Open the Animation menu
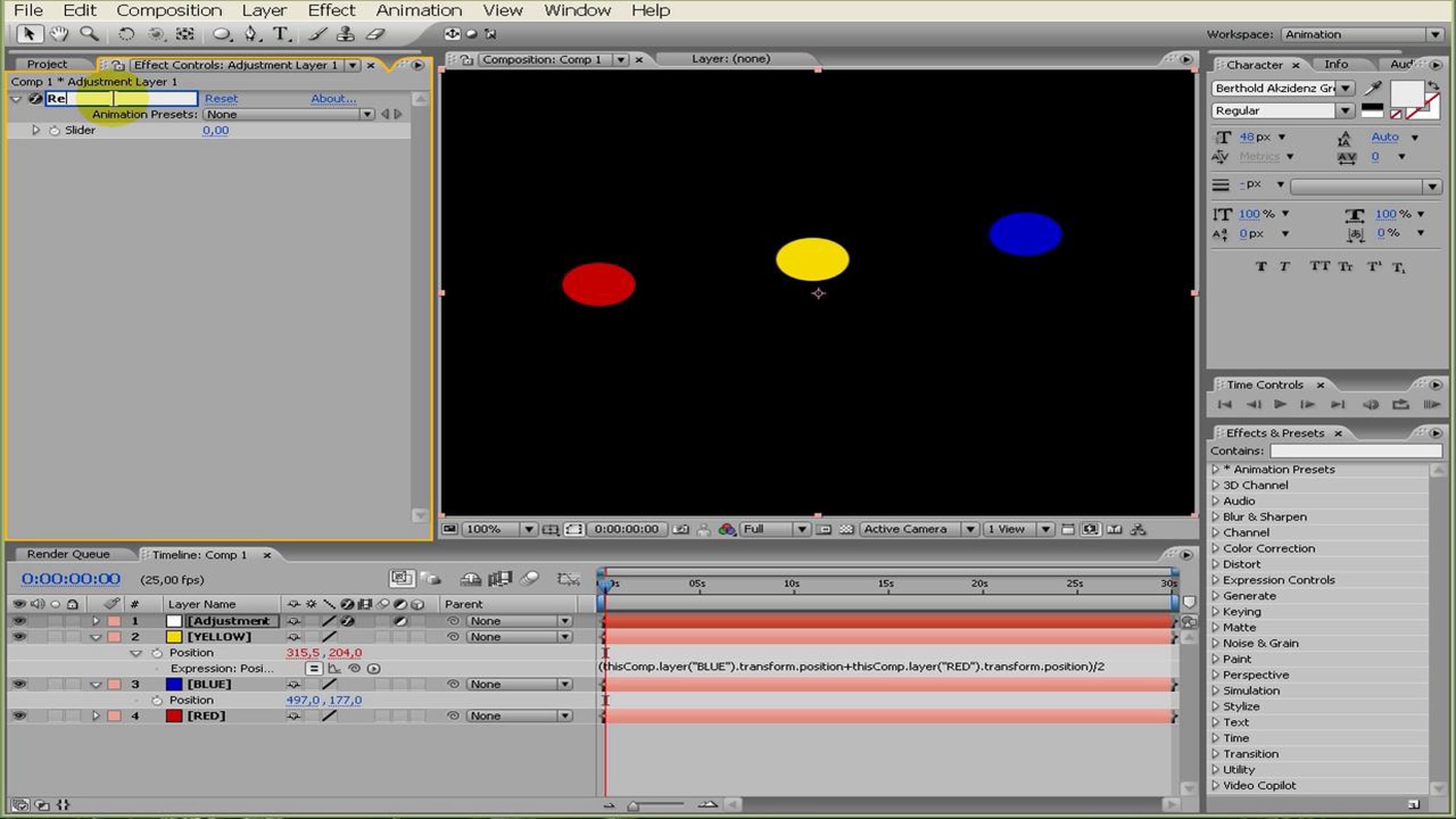This screenshot has height=819, width=1456. (419, 10)
